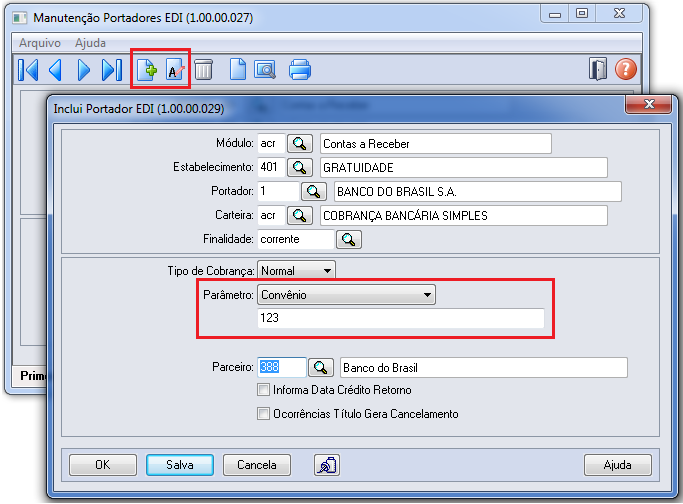Click the Finalidade field with corrente
Screen dimensions: 683x504
click(296, 239)
